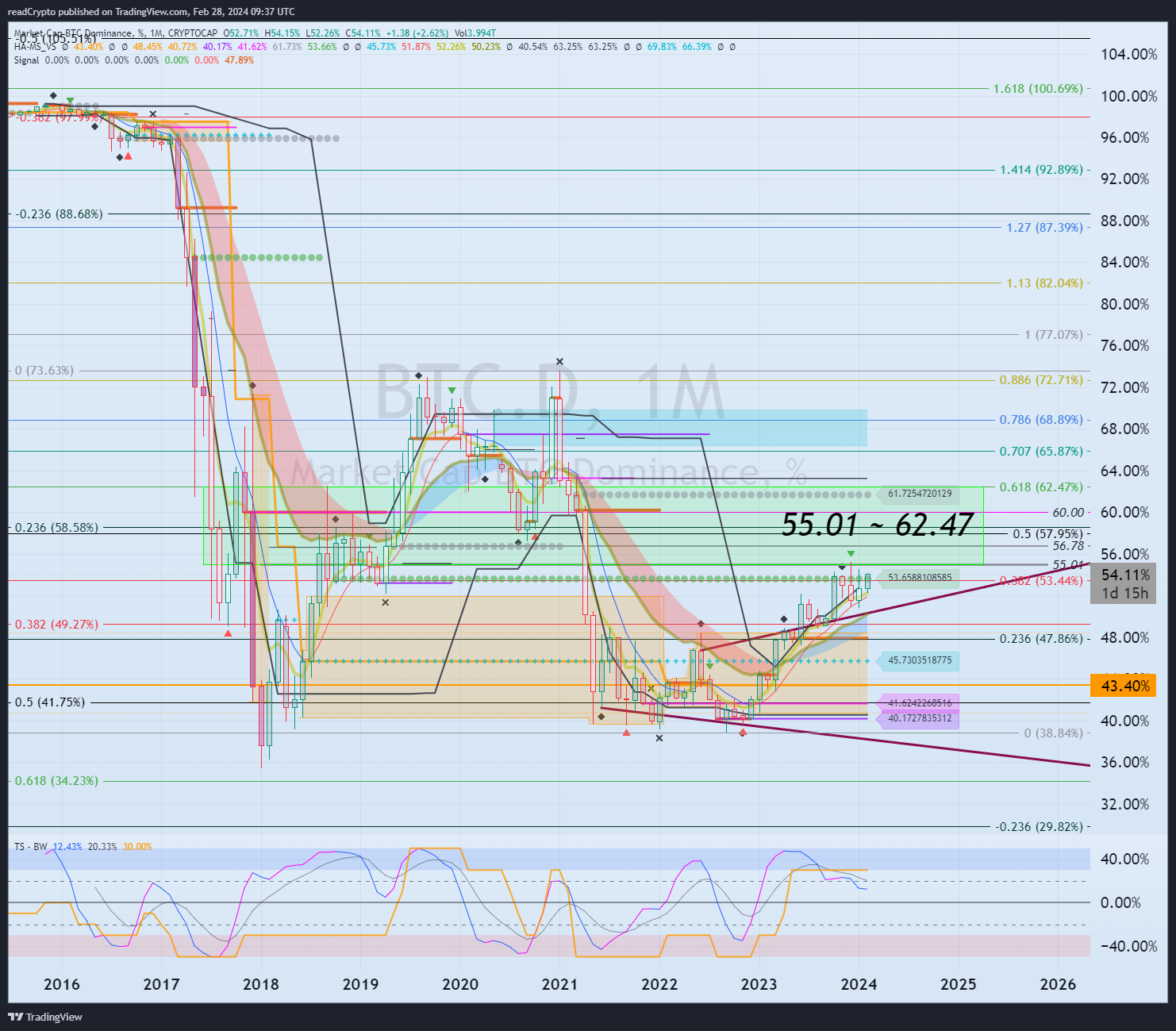Click the 0.786 (68.89%) Fibonacci label
The width and height of the screenshot is (1176, 1031).
point(1041,420)
